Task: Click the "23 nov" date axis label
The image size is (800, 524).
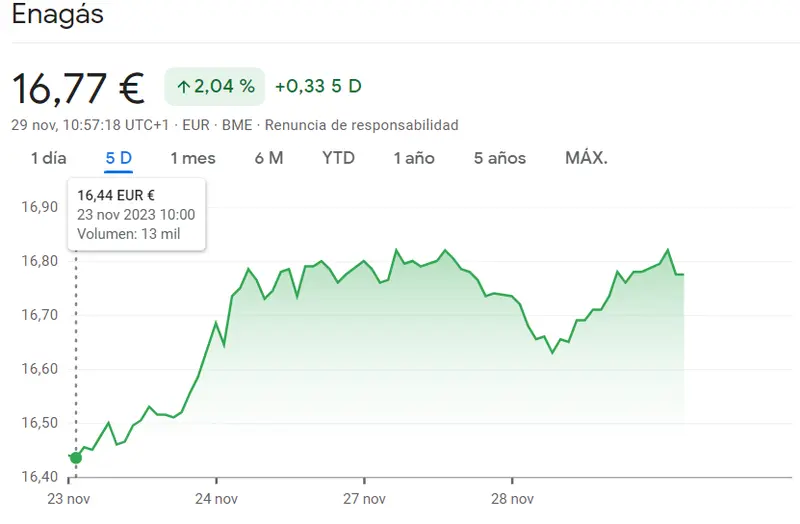Action: click(x=69, y=497)
